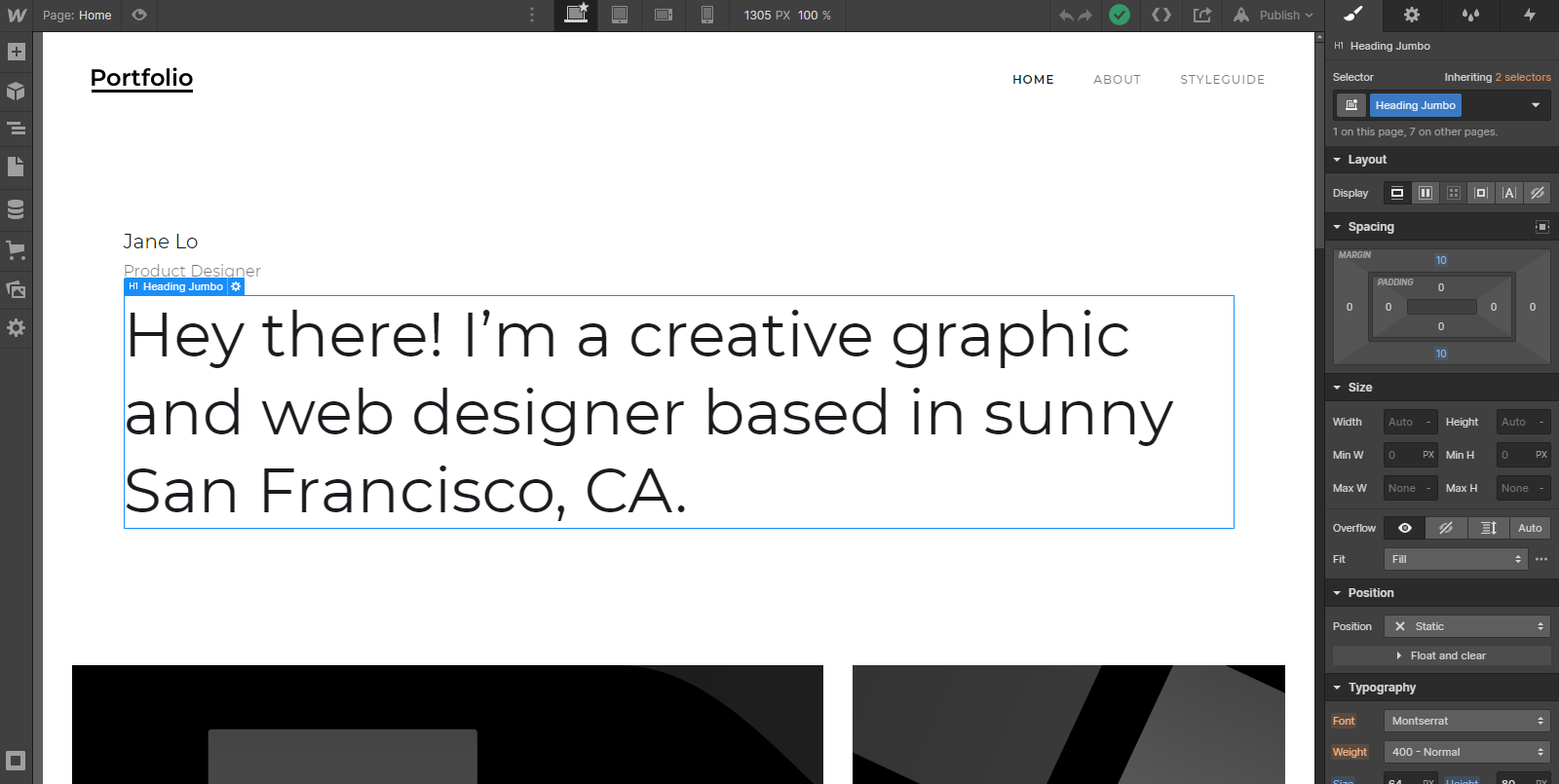Set display to none
1559x784 pixels.
coord(1538,193)
